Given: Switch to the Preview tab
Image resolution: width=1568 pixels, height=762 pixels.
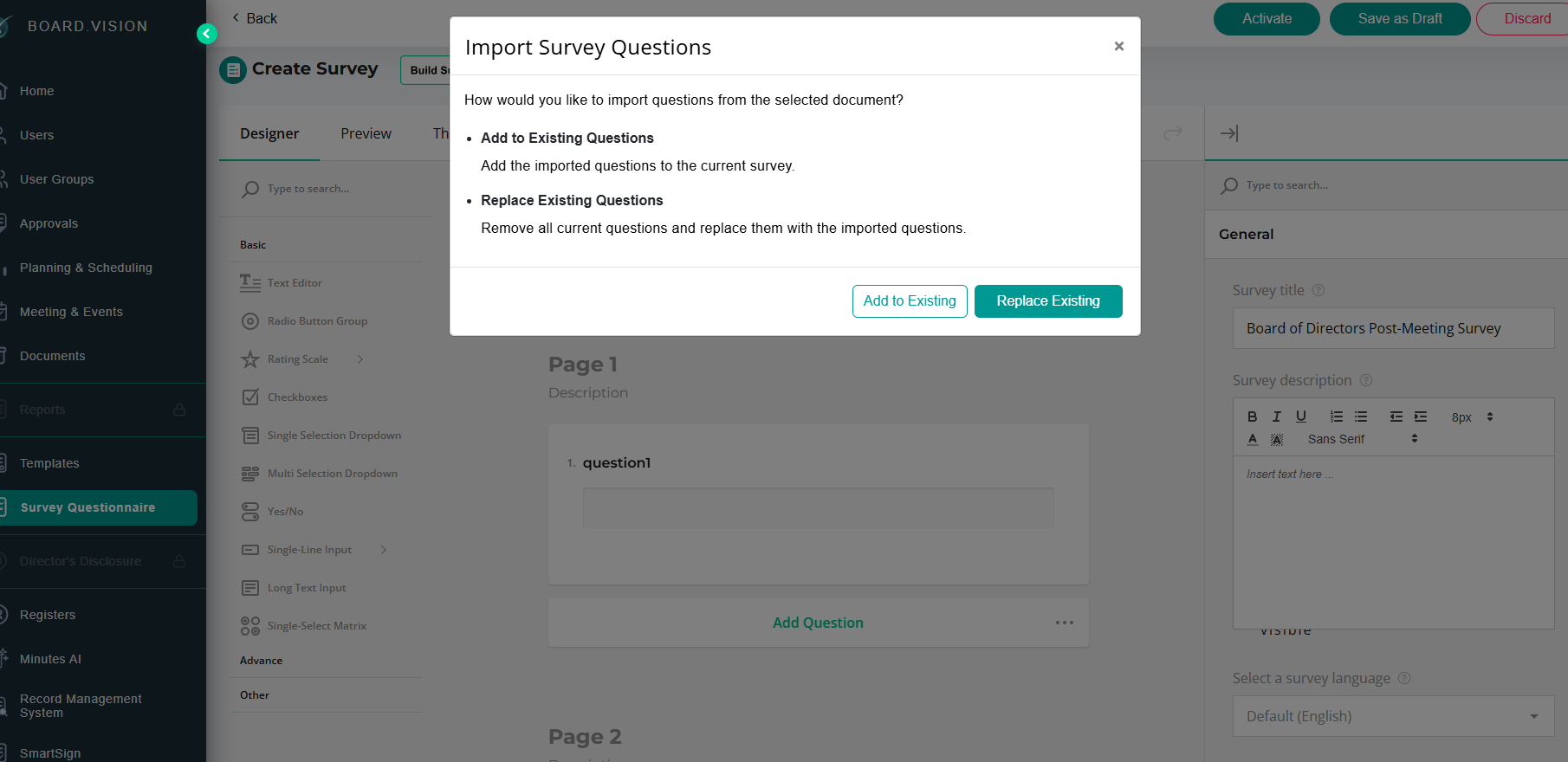Looking at the screenshot, I should tap(366, 133).
